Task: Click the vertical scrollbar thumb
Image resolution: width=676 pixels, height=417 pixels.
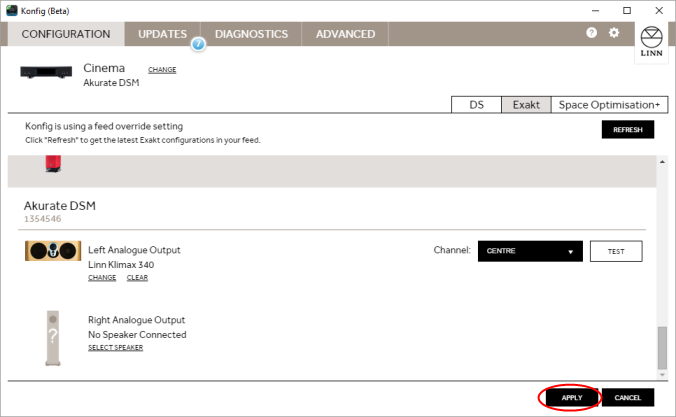Action: coord(662,348)
